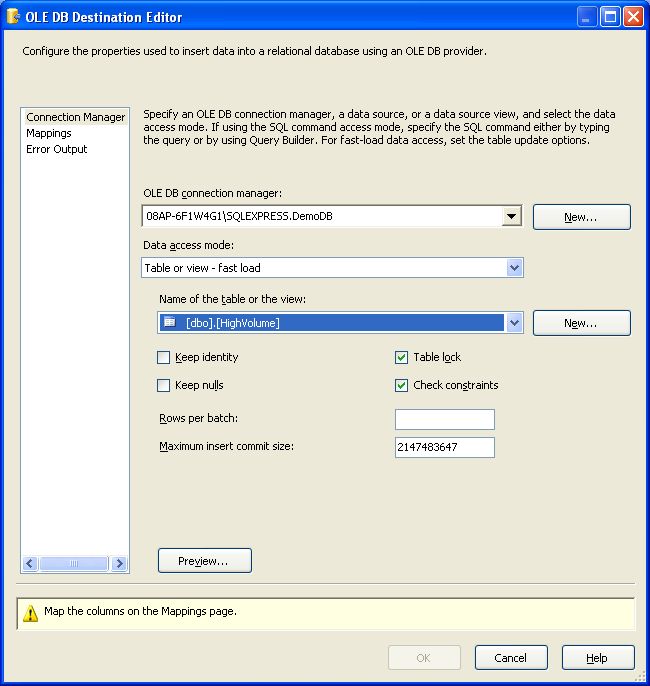Expand the table or view name dropdown

(x=514, y=322)
